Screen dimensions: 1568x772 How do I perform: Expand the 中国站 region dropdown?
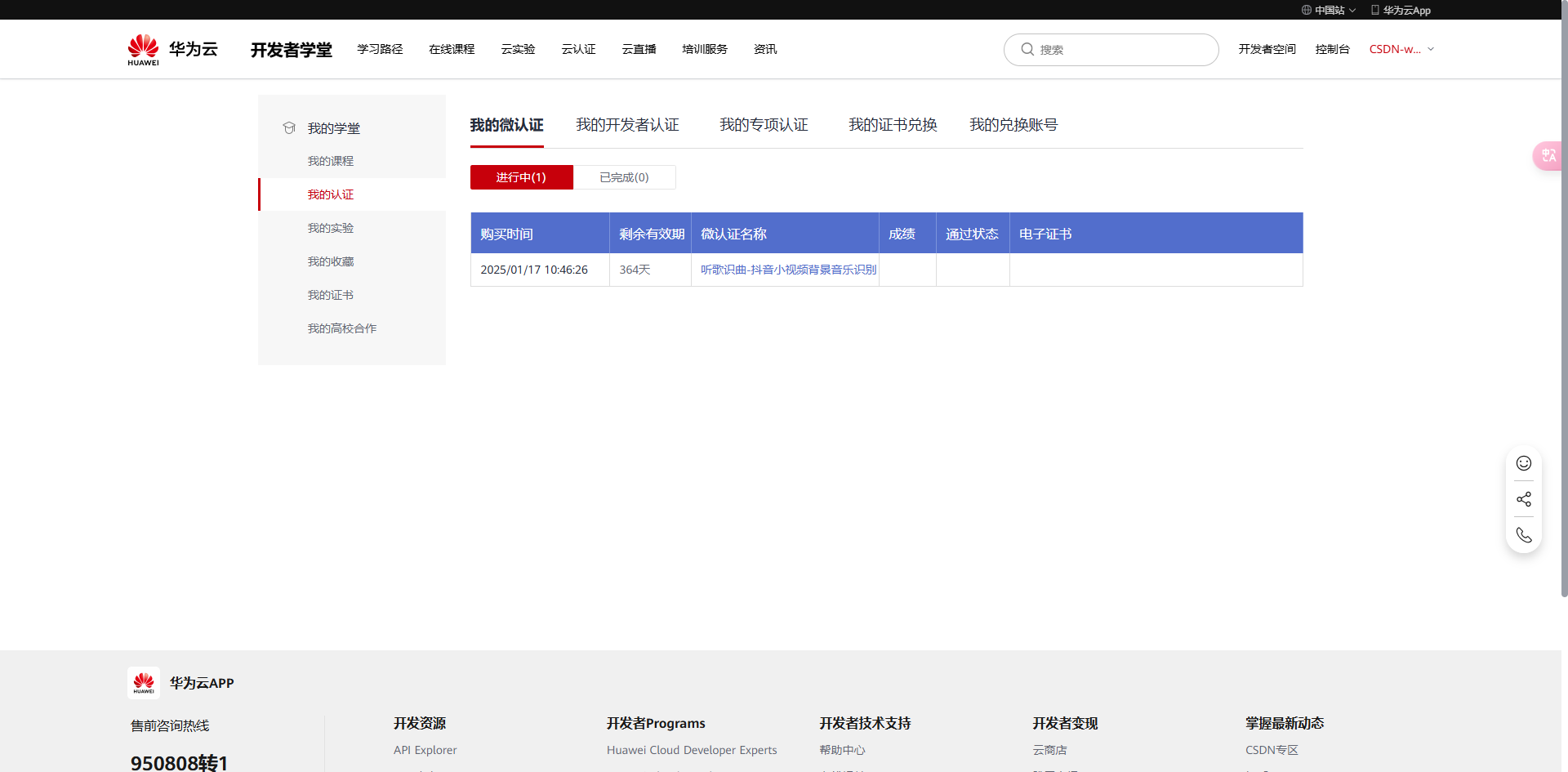(1329, 11)
